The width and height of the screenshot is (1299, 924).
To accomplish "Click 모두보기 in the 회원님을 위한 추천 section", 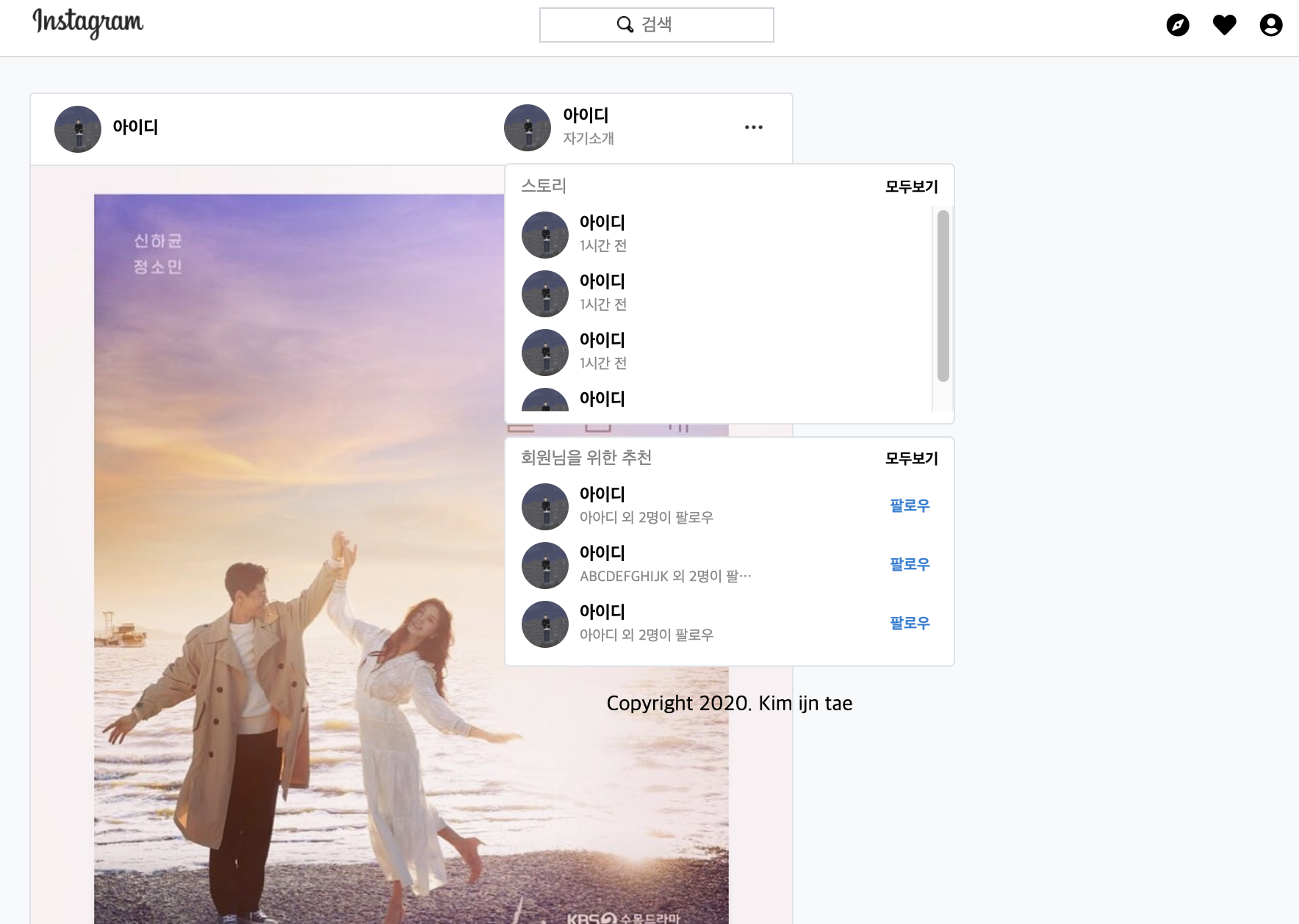I will point(911,458).
